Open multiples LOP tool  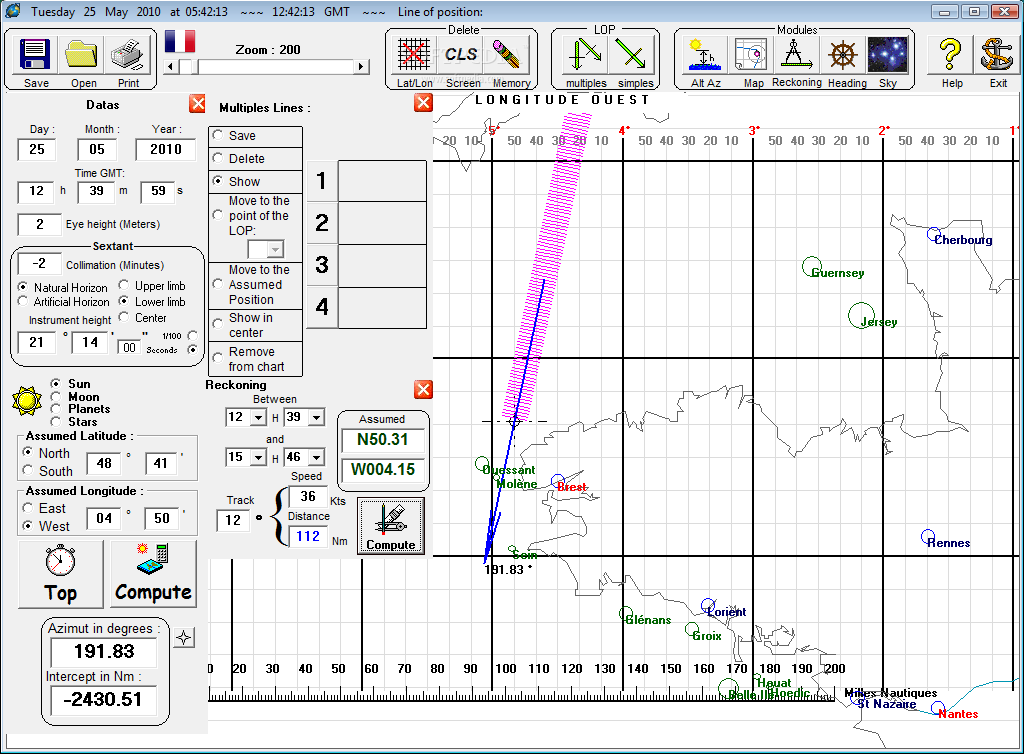586,54
